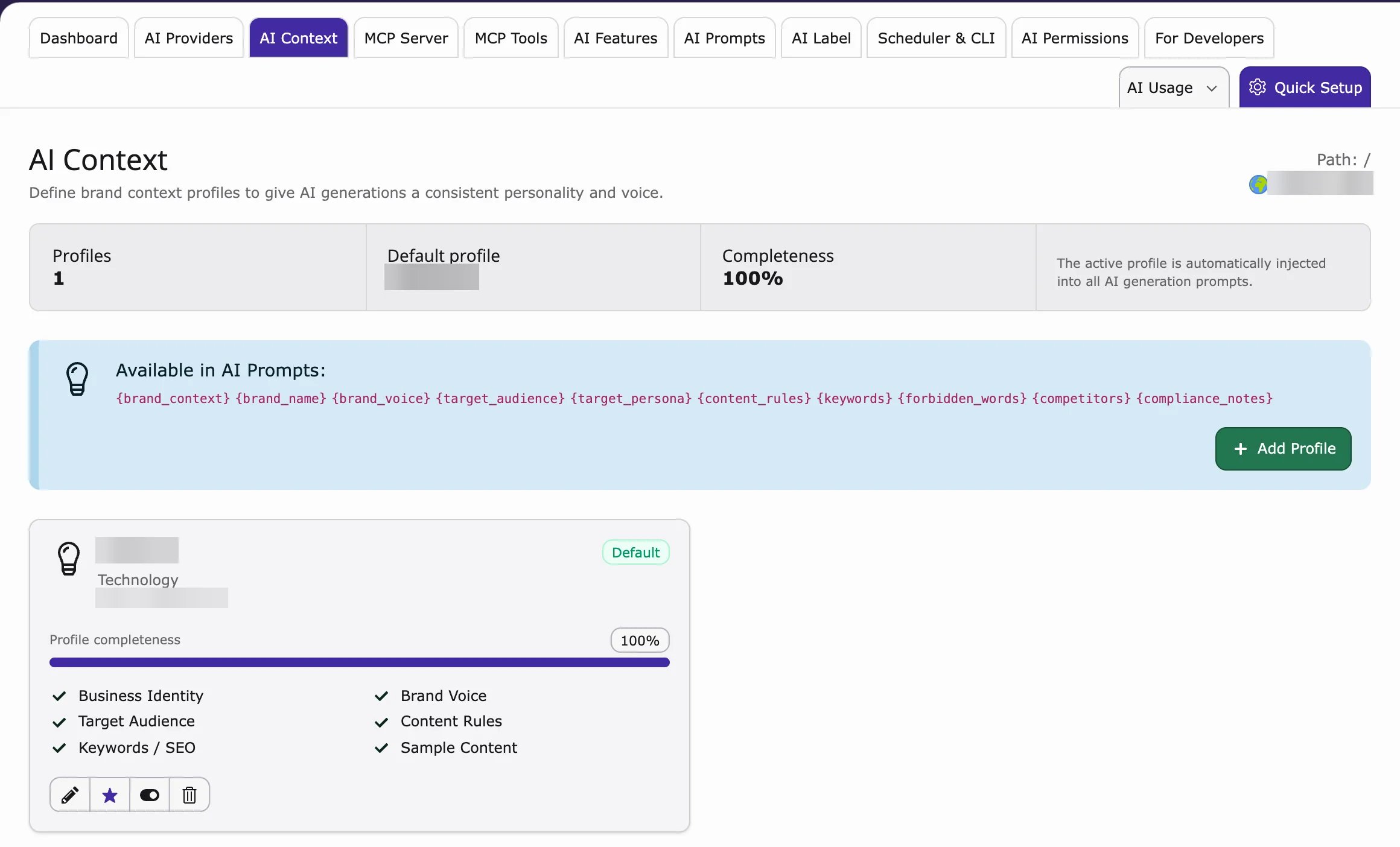1400x847 pixels.
Task: Click the lightbulb icon in the profile card
Action: (x=69, y=559)
